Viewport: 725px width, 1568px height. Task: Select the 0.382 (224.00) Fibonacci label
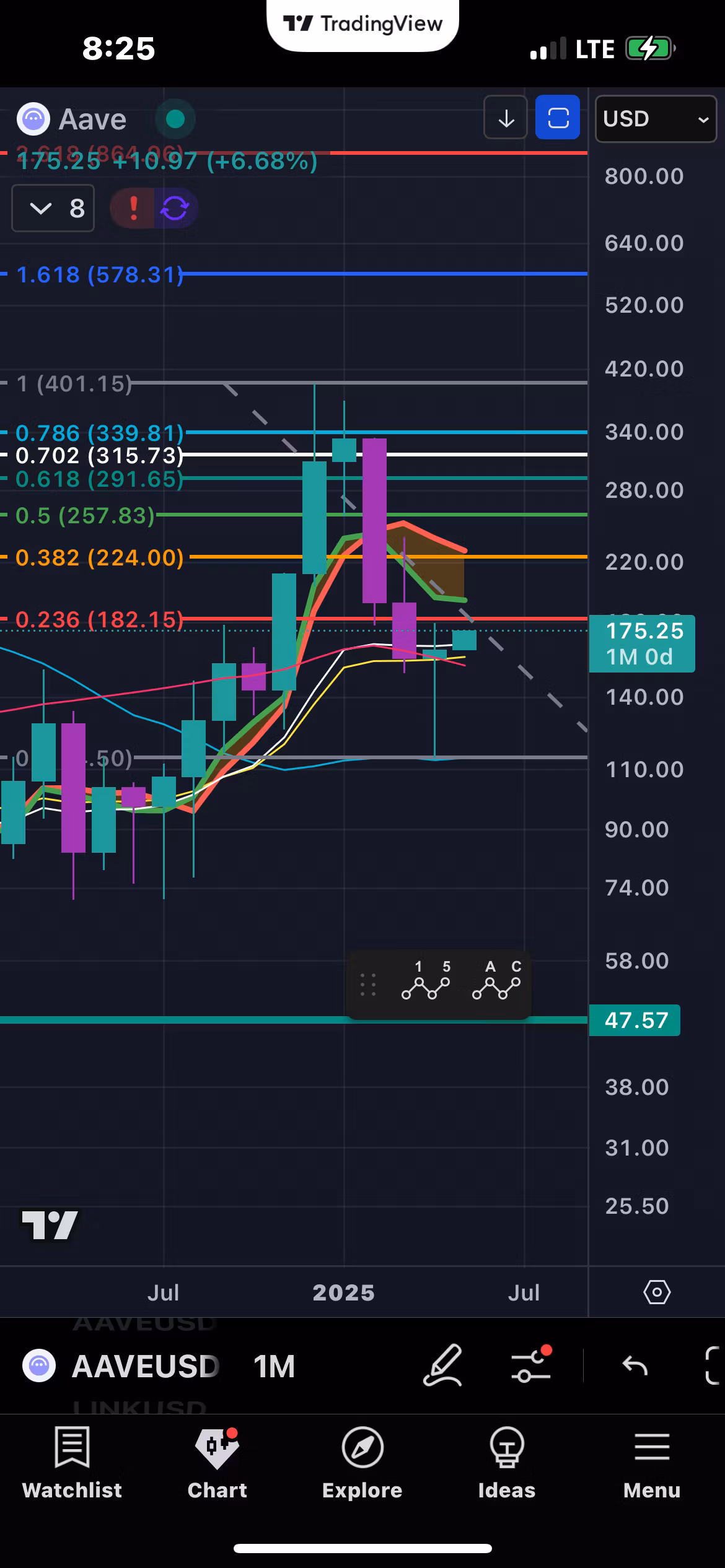(x=100, y=557)
